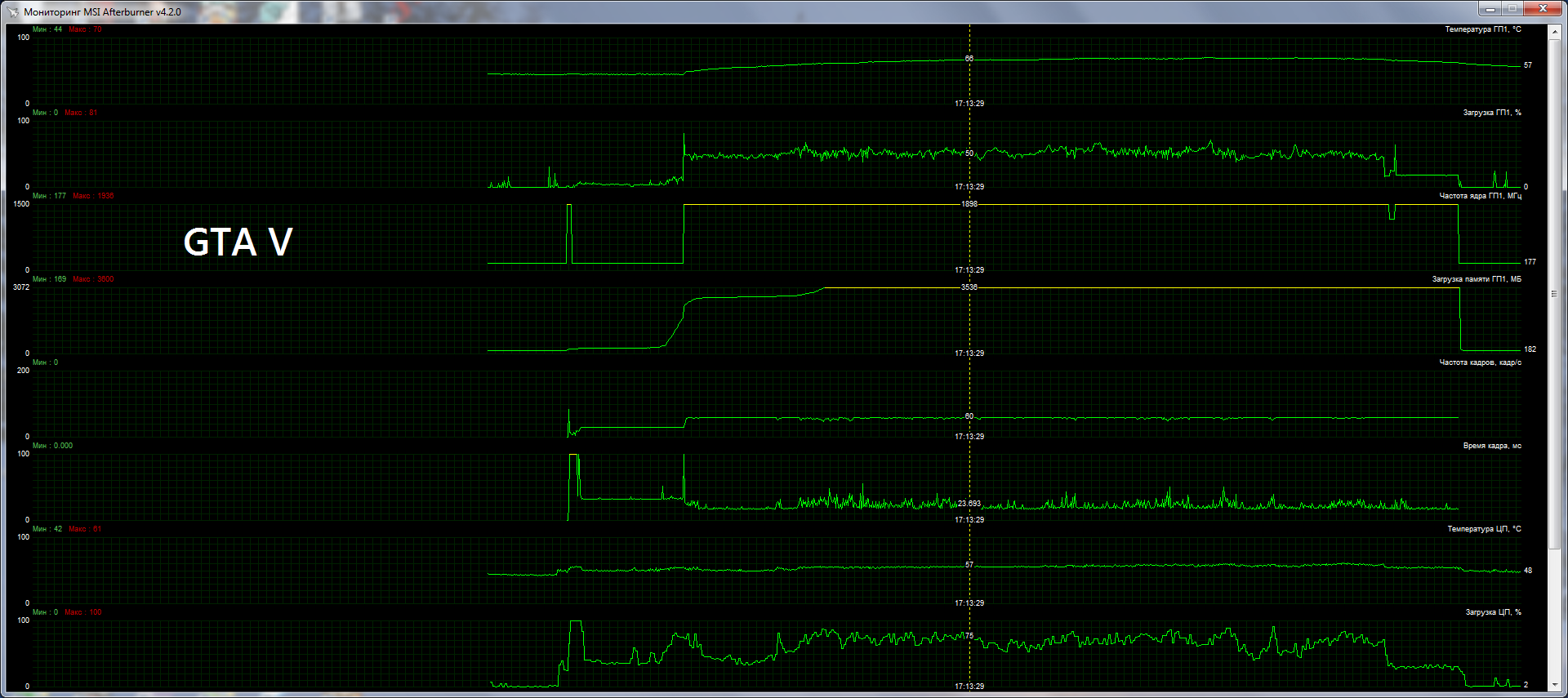The width and height of the screenshot is (1568, 698).
Task: Click the current core clock value 177
Action: pyautogui.click(x=1530, y=262)
